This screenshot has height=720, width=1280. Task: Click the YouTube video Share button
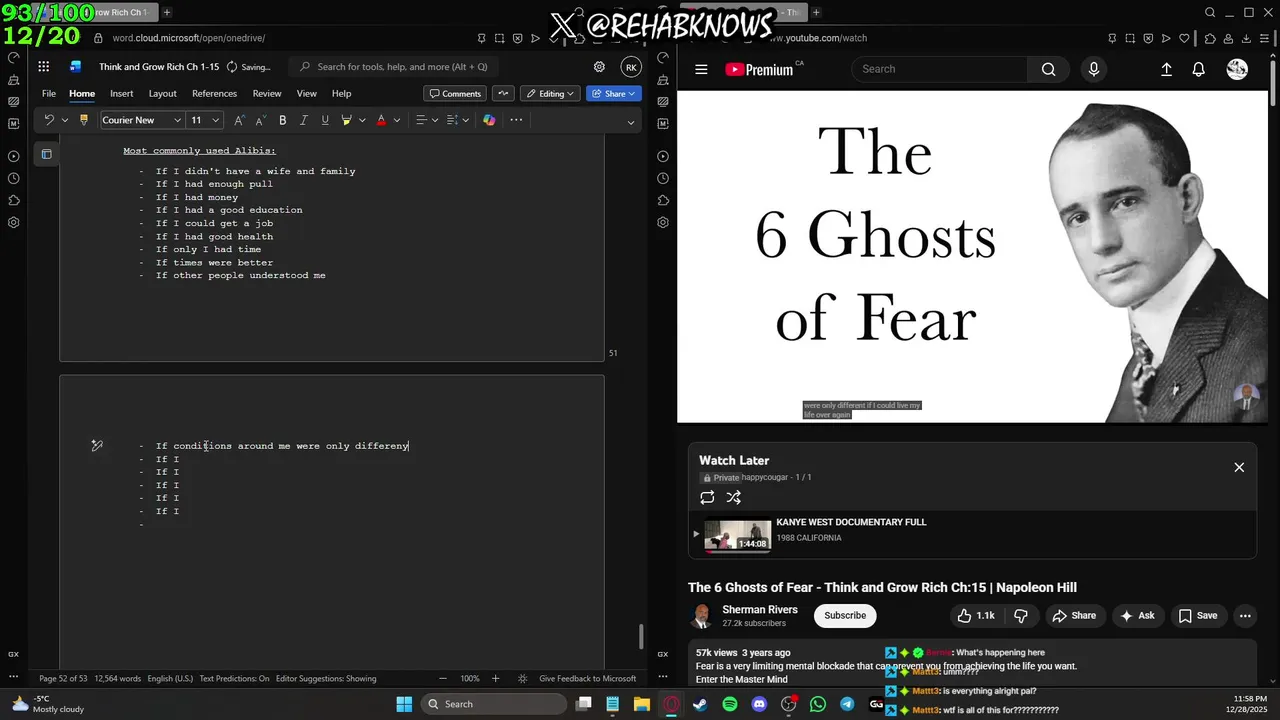click(x=1076, y=616)
